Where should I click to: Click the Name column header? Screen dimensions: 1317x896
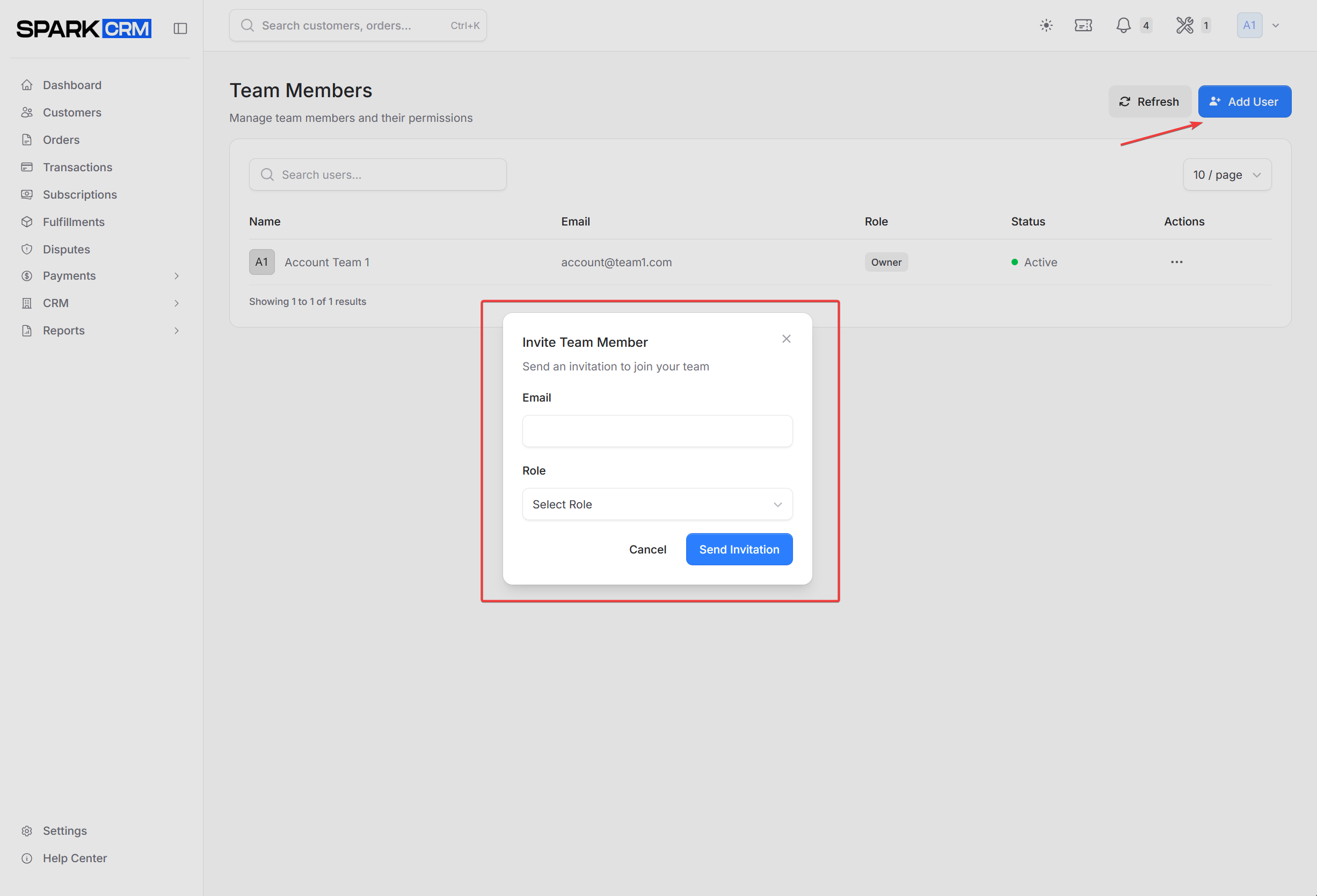pos(265,222)
